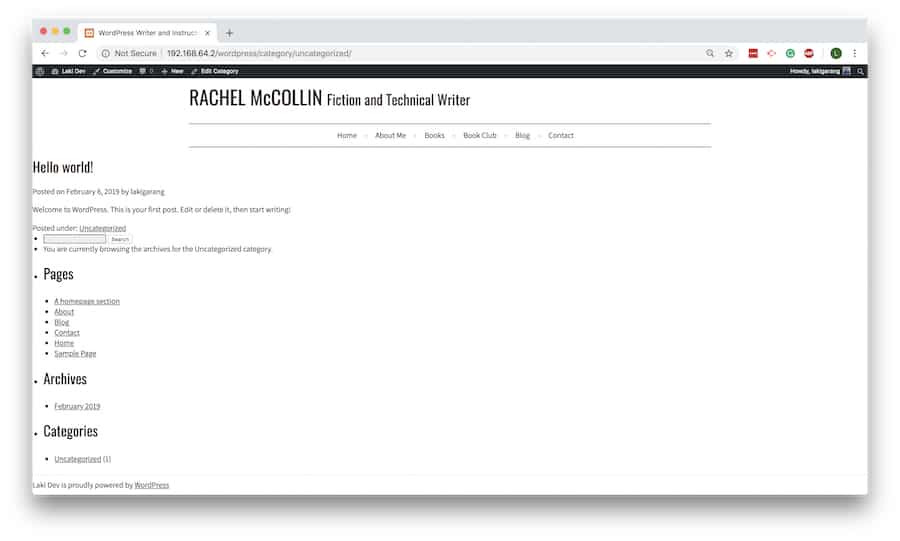The height and width of the screenshot is (541, 900).
Task: Bookmark this page using the star icon
Action: click(728, 53)
